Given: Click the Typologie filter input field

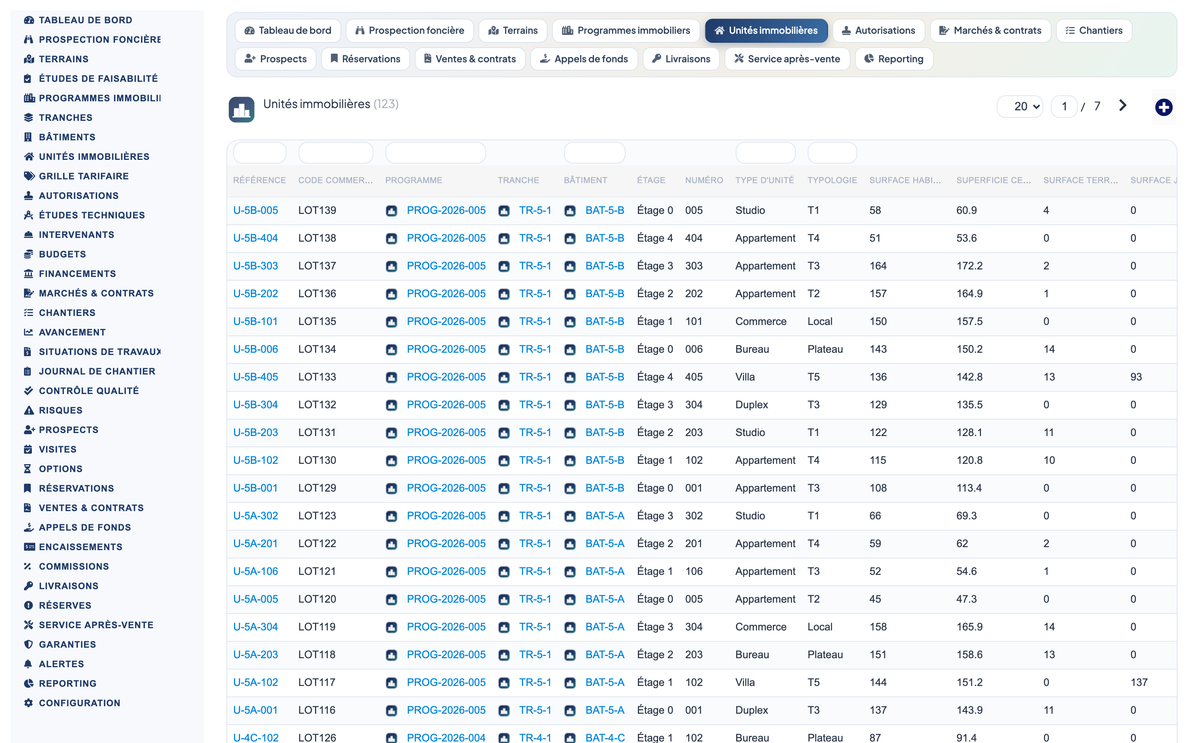Looking at the screenshot, I should pyautogui.click(x=832, y=153).
